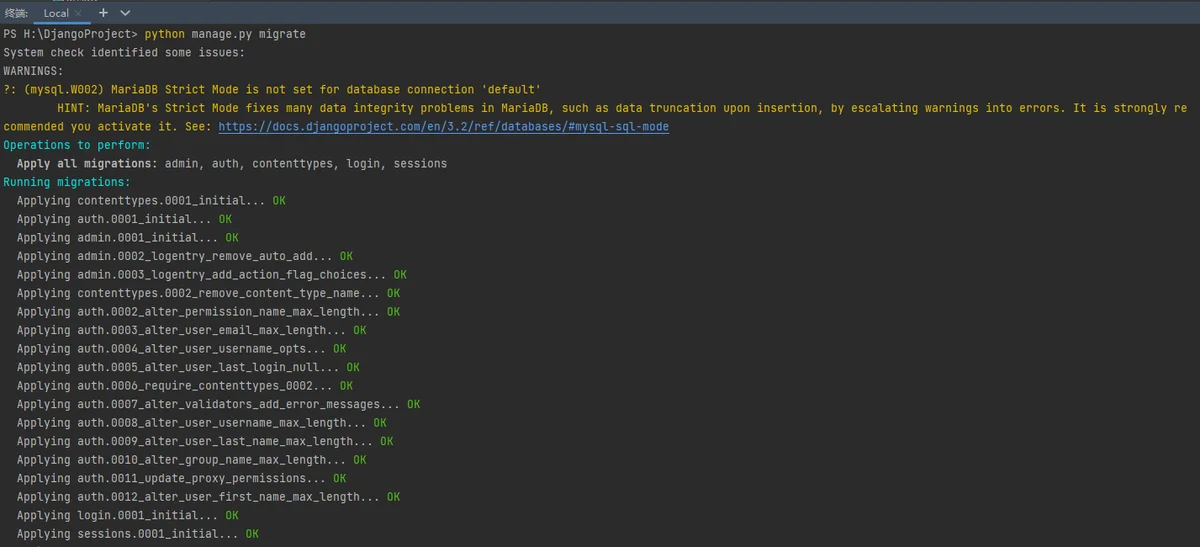Click the sessions.0001_initial migration line
The image size is (1200, 547).
[138, 534]
